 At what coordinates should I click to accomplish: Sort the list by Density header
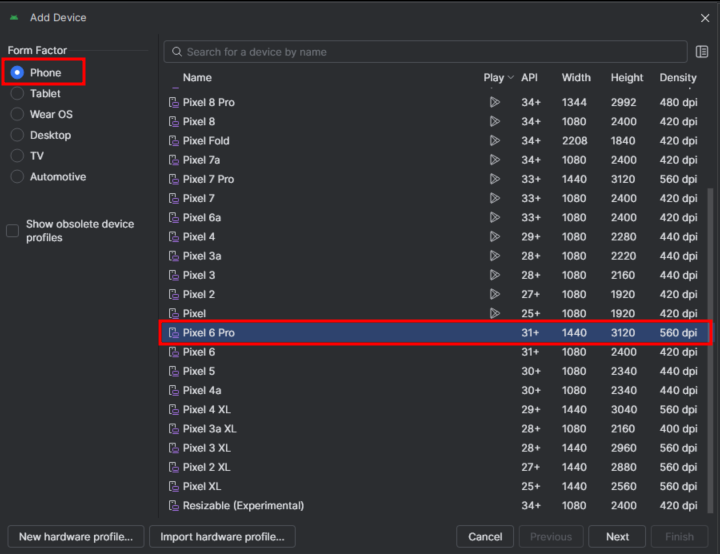(x=678, y=78)
